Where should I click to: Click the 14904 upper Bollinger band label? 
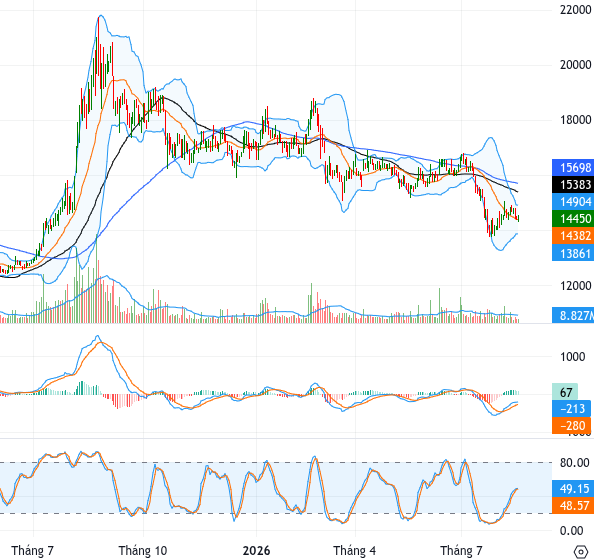coord(573,202)
